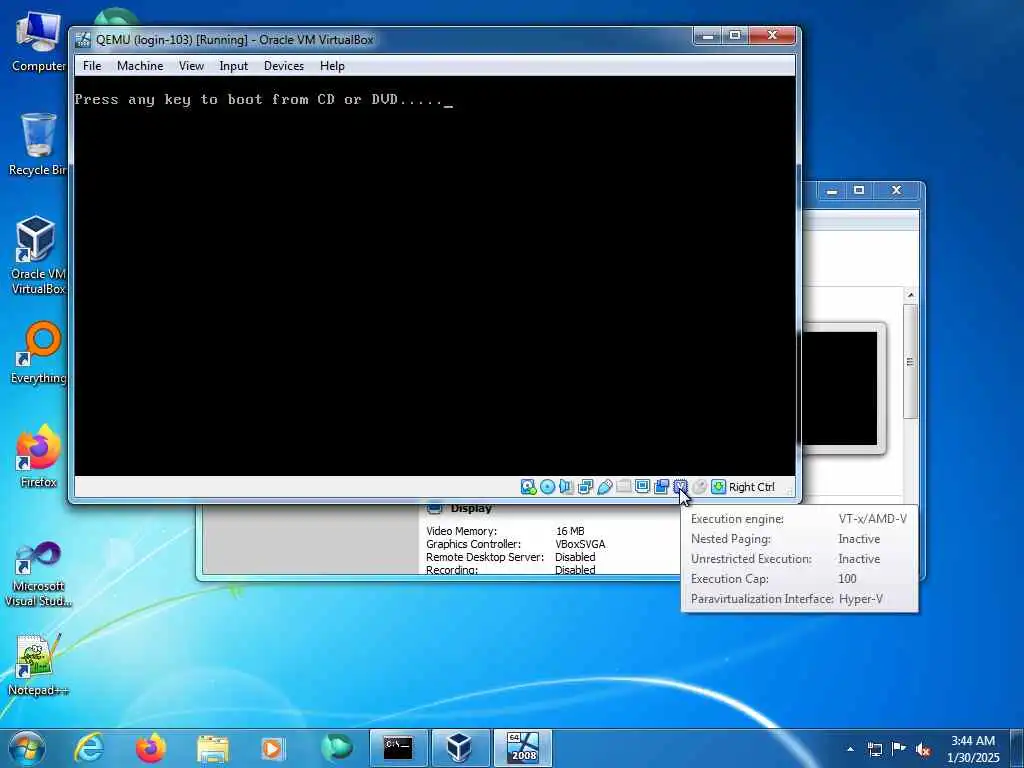Select the Everything search desktop shortcut
Screen dimensions: 1024x768
tap(38, 353)
